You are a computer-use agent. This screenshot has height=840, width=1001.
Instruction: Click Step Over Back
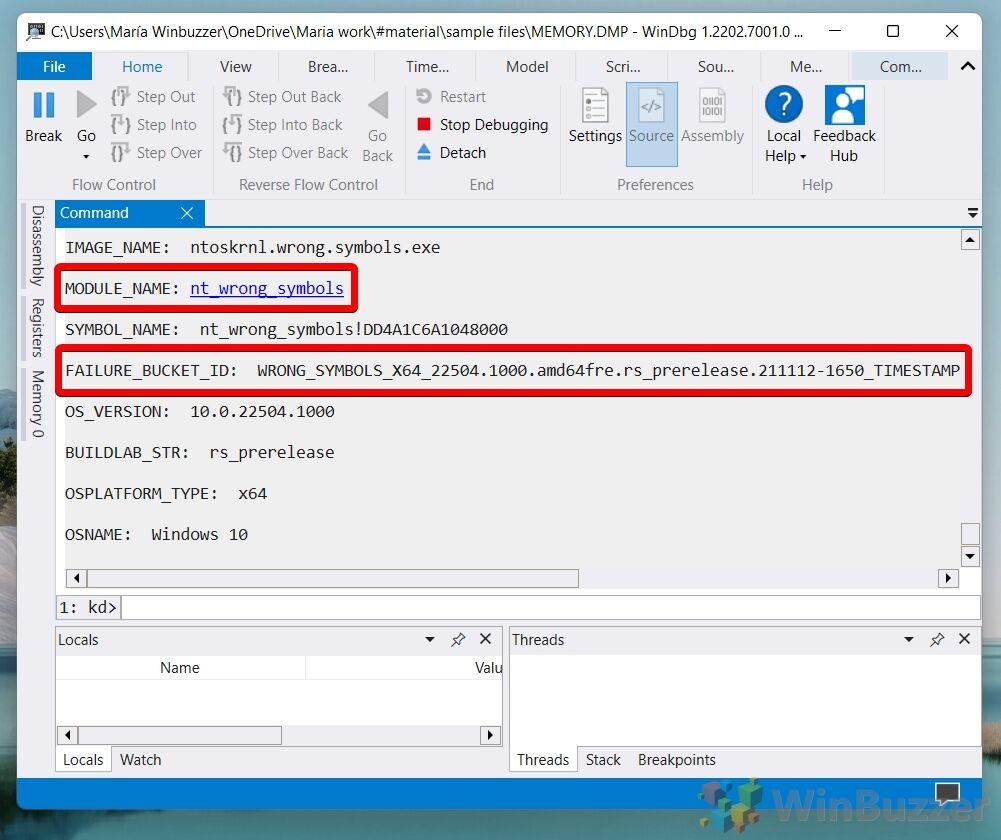click(x=285, y=153)
